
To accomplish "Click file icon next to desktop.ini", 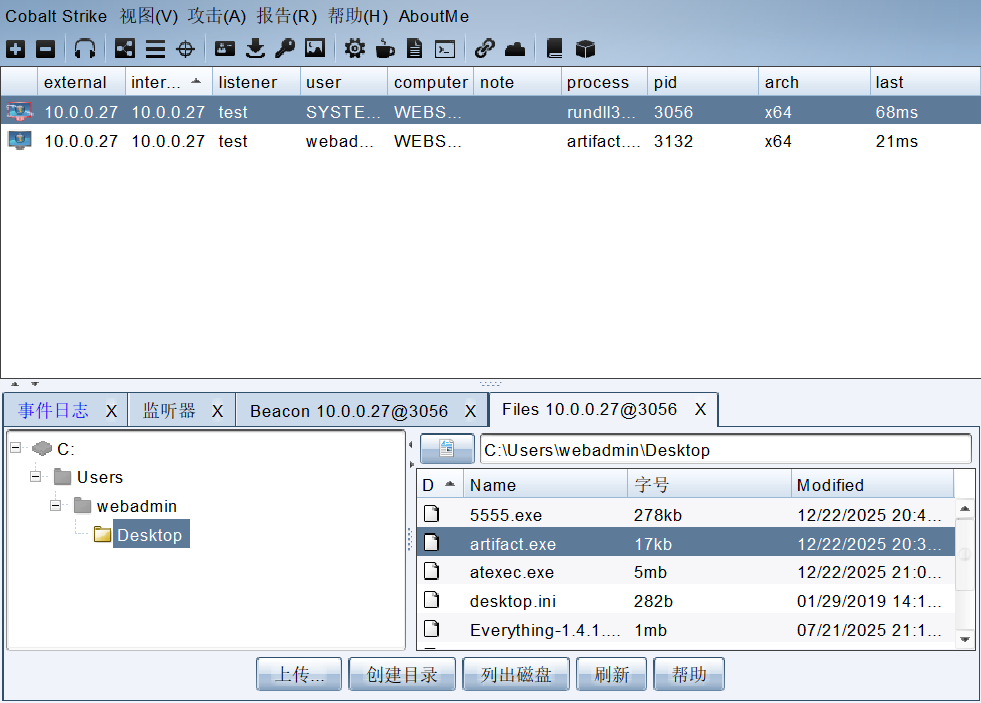I will tap(431, 600).
